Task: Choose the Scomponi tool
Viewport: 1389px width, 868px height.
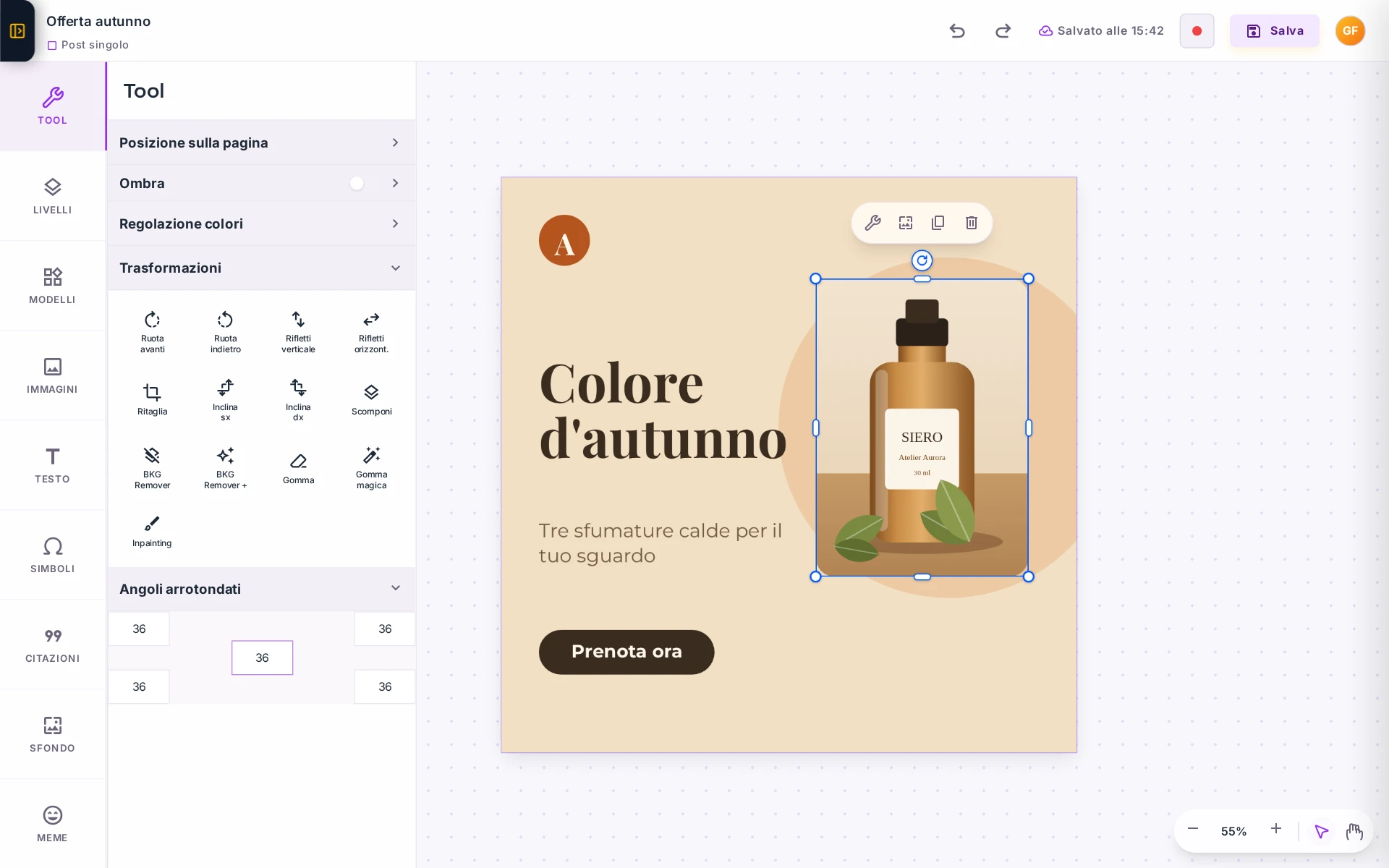Action: (371, 400)
